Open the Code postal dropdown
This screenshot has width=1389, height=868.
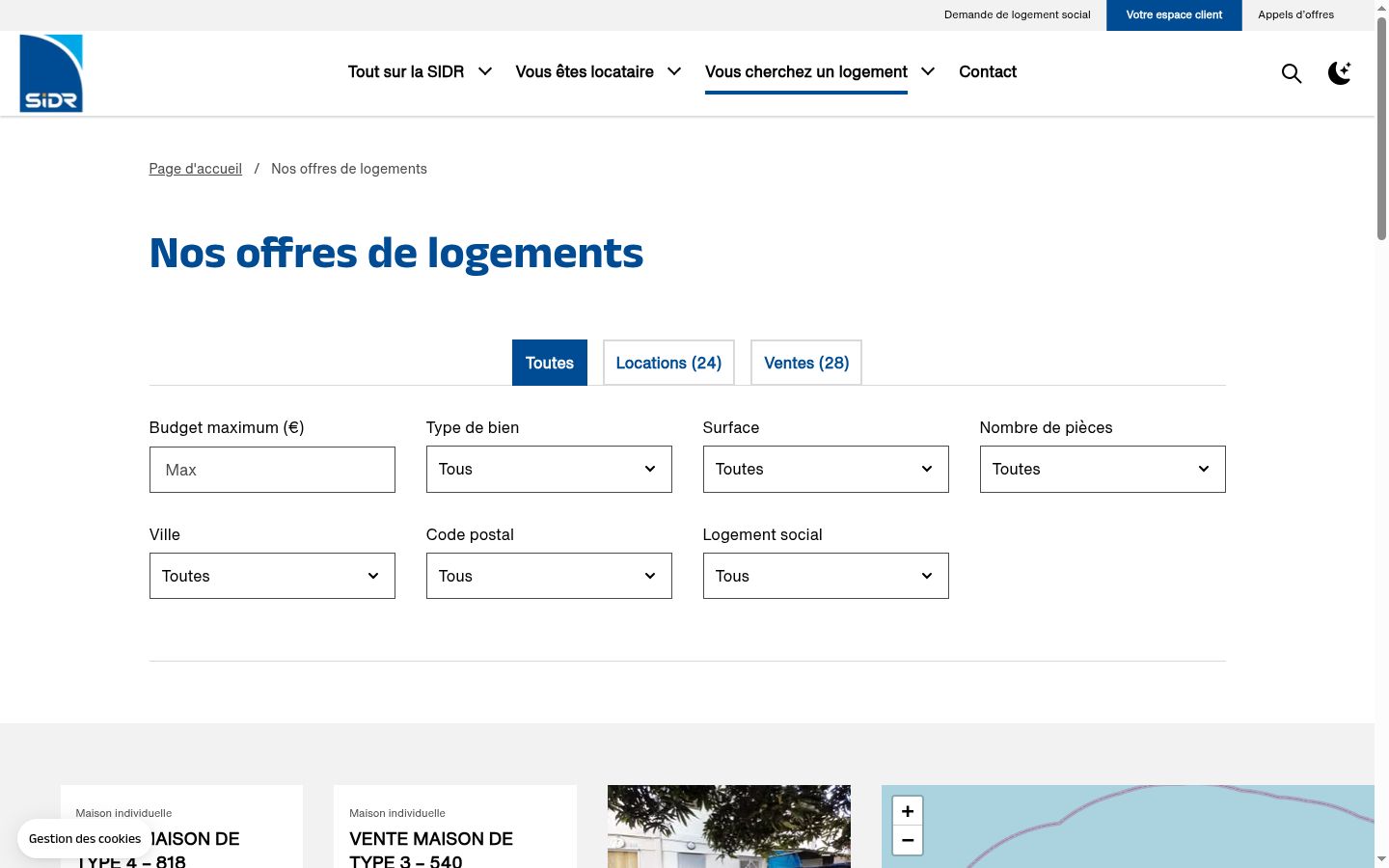[x=549, y=576]
